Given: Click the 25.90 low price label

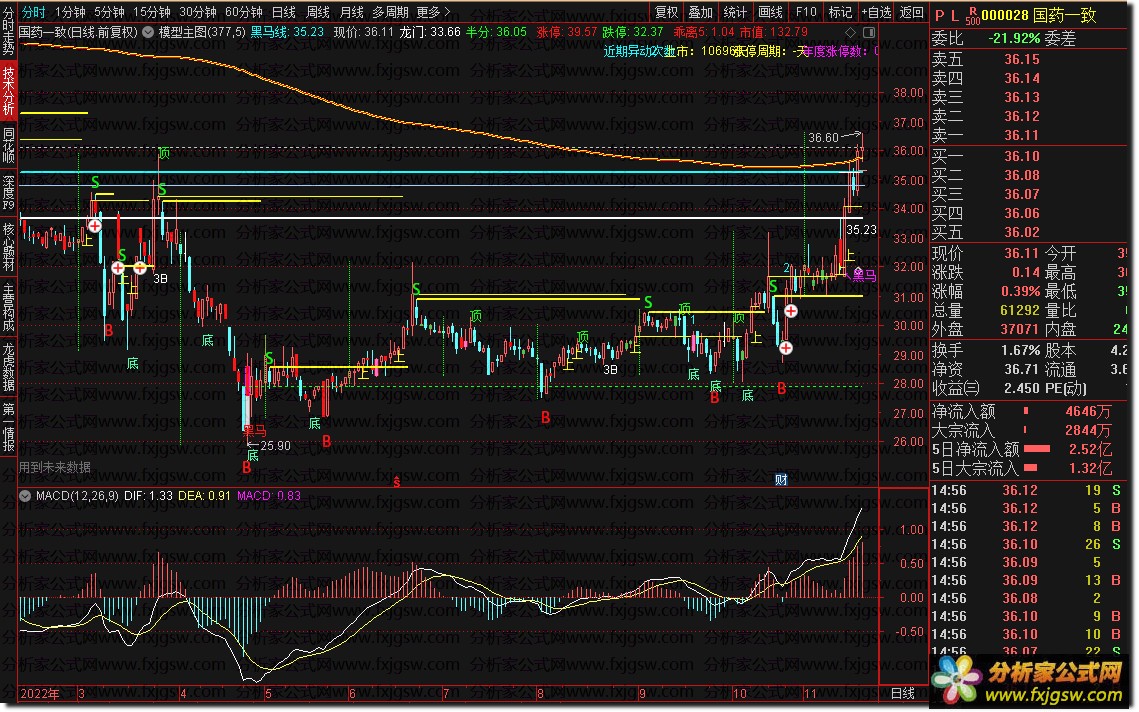Looking at the screenshot, I should 275,445.
